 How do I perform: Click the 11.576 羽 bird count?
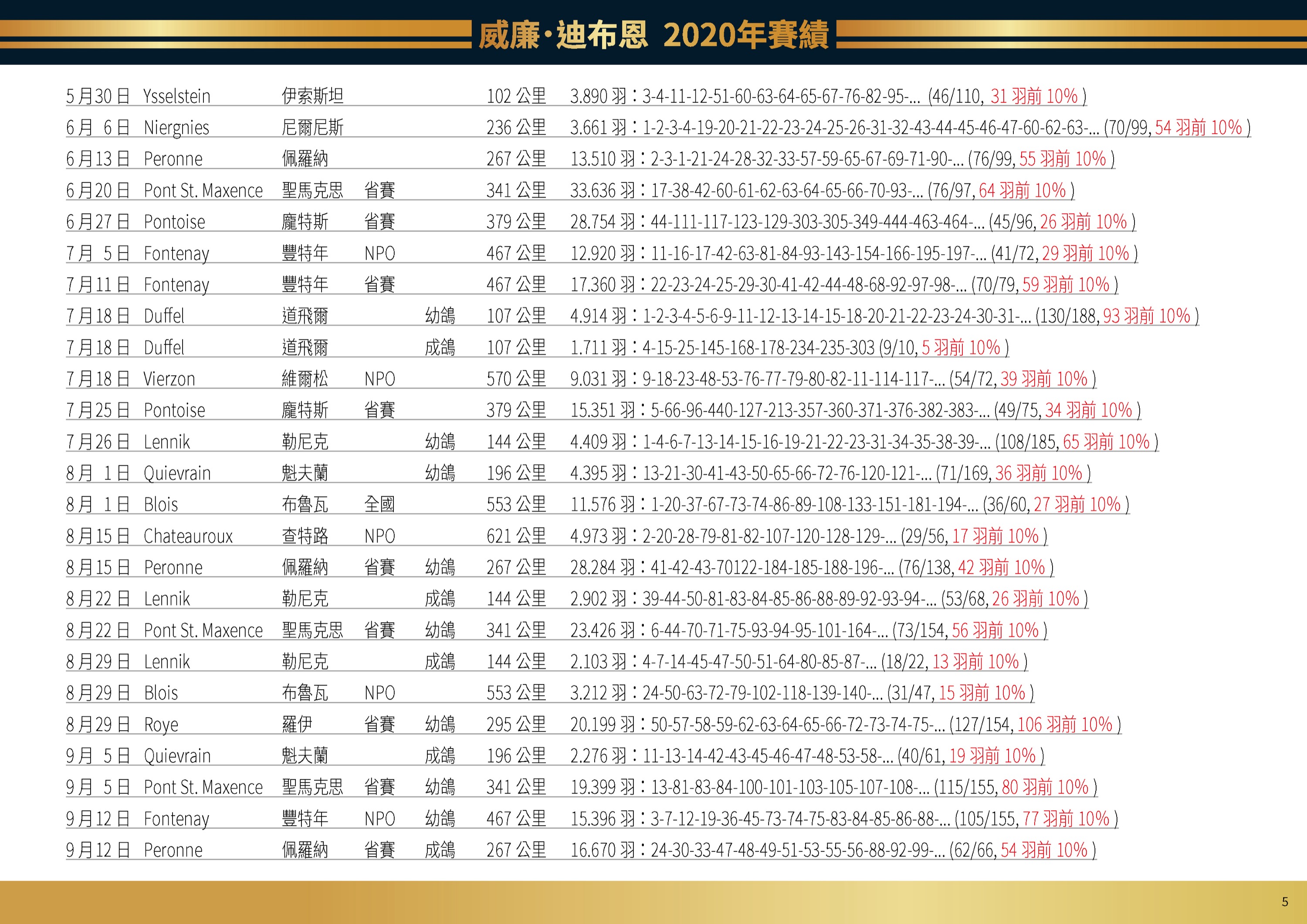(603, 504)
